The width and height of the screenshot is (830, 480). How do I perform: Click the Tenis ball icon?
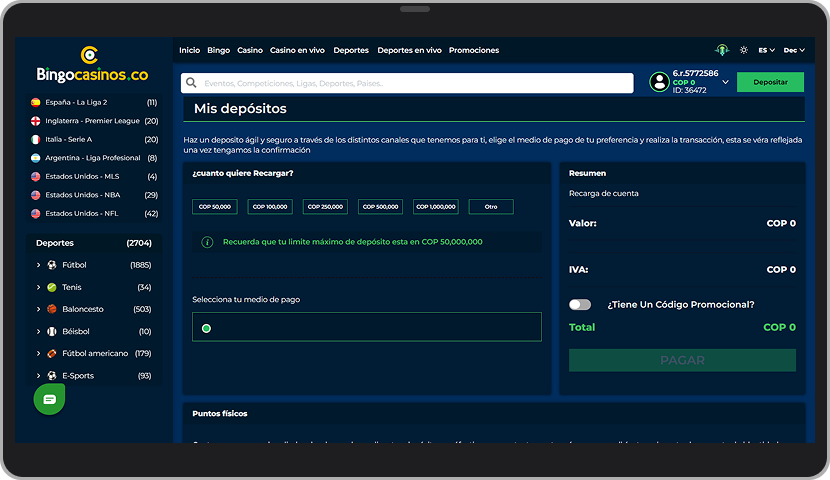pyautogui.click(x=51, y=287)
